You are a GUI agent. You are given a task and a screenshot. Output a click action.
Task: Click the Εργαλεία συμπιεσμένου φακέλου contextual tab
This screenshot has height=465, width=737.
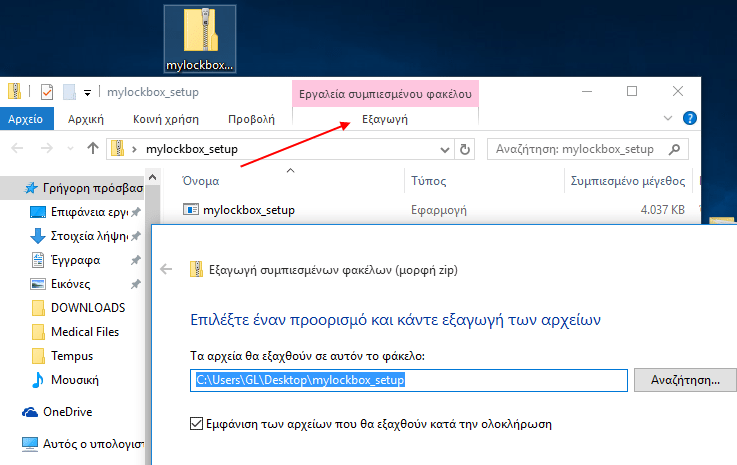[385, 94]
